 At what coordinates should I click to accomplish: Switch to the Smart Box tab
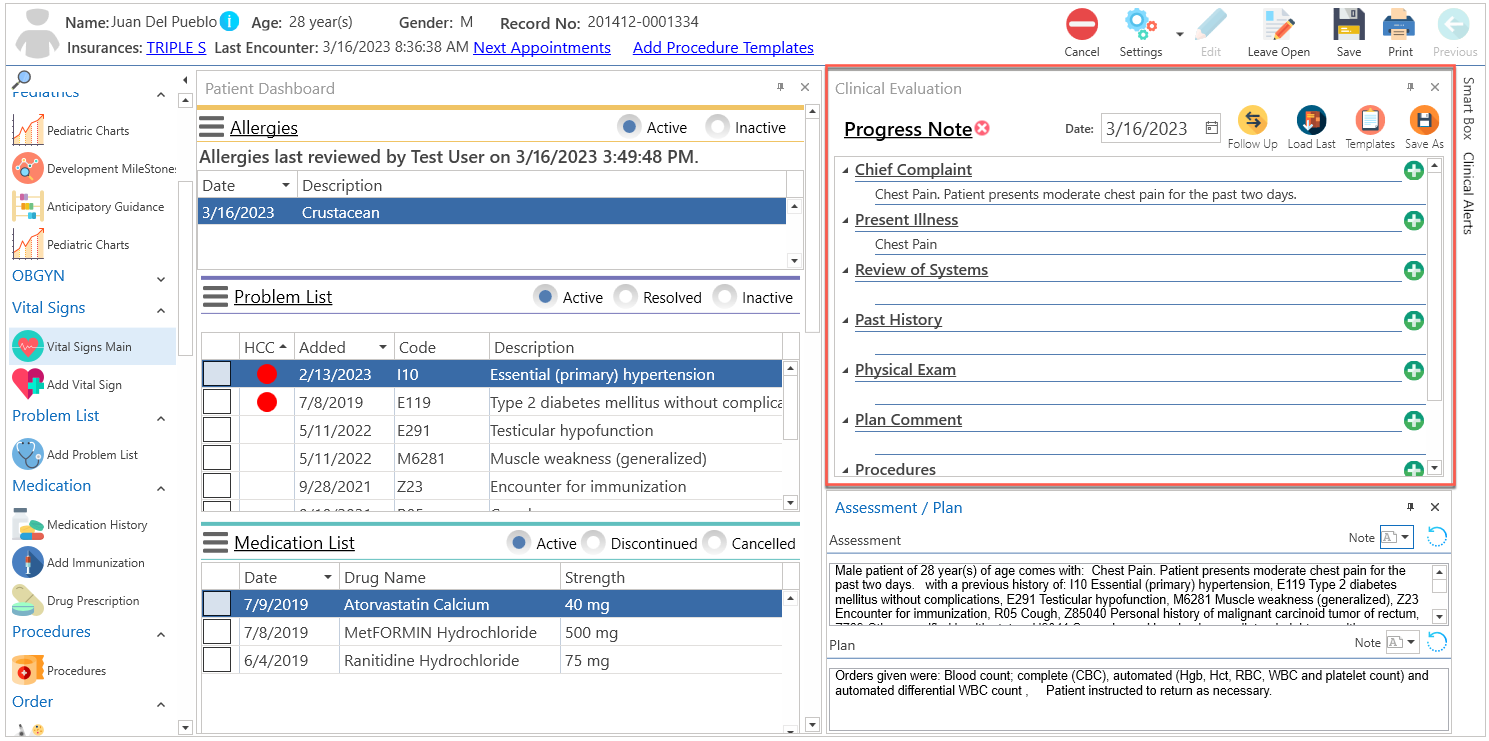point(1468,110)
